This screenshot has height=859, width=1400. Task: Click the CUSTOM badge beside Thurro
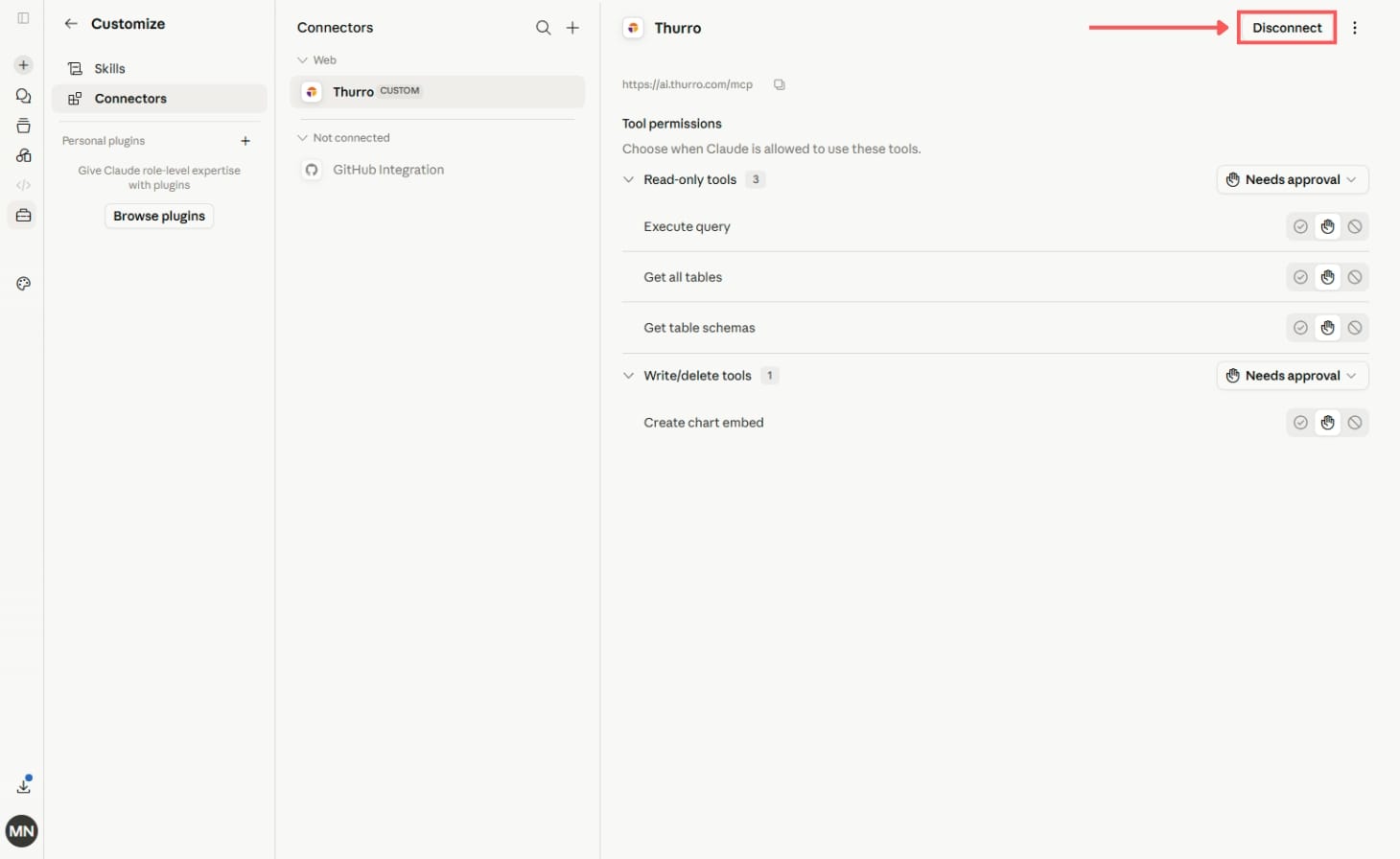(x=400, y=91)
